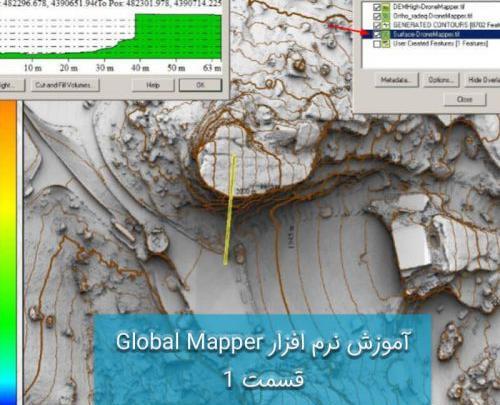Viewport: 500px width, 405px height.
Task: Uncheck the Ortho_sadeq DroneMapper.tif layer checkbox
Action: coord(377,16)
